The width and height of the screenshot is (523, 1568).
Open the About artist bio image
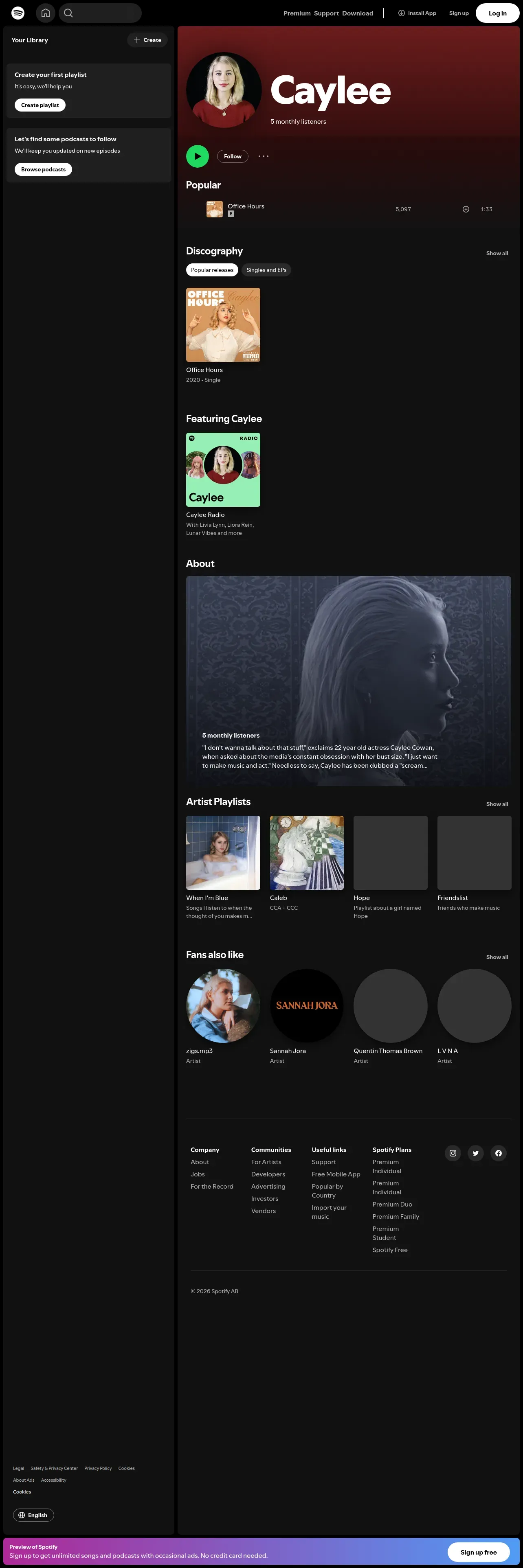click(348, 681)
